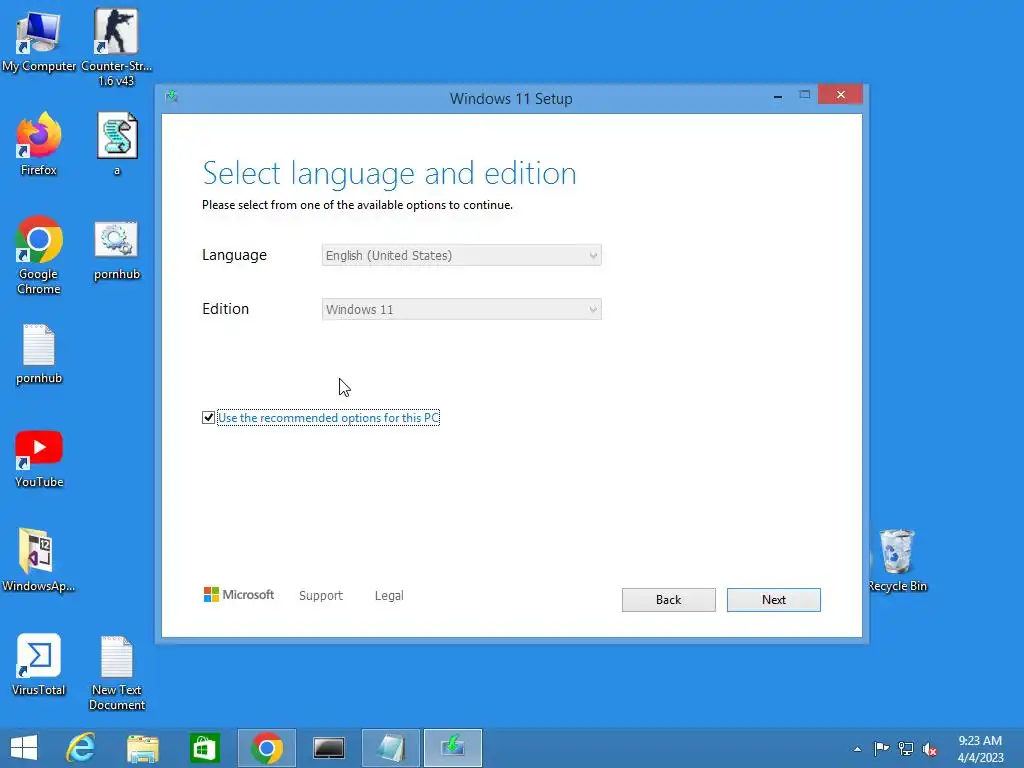Open the Action Center flag icon

pyautogui.click(x=881, y=748)
